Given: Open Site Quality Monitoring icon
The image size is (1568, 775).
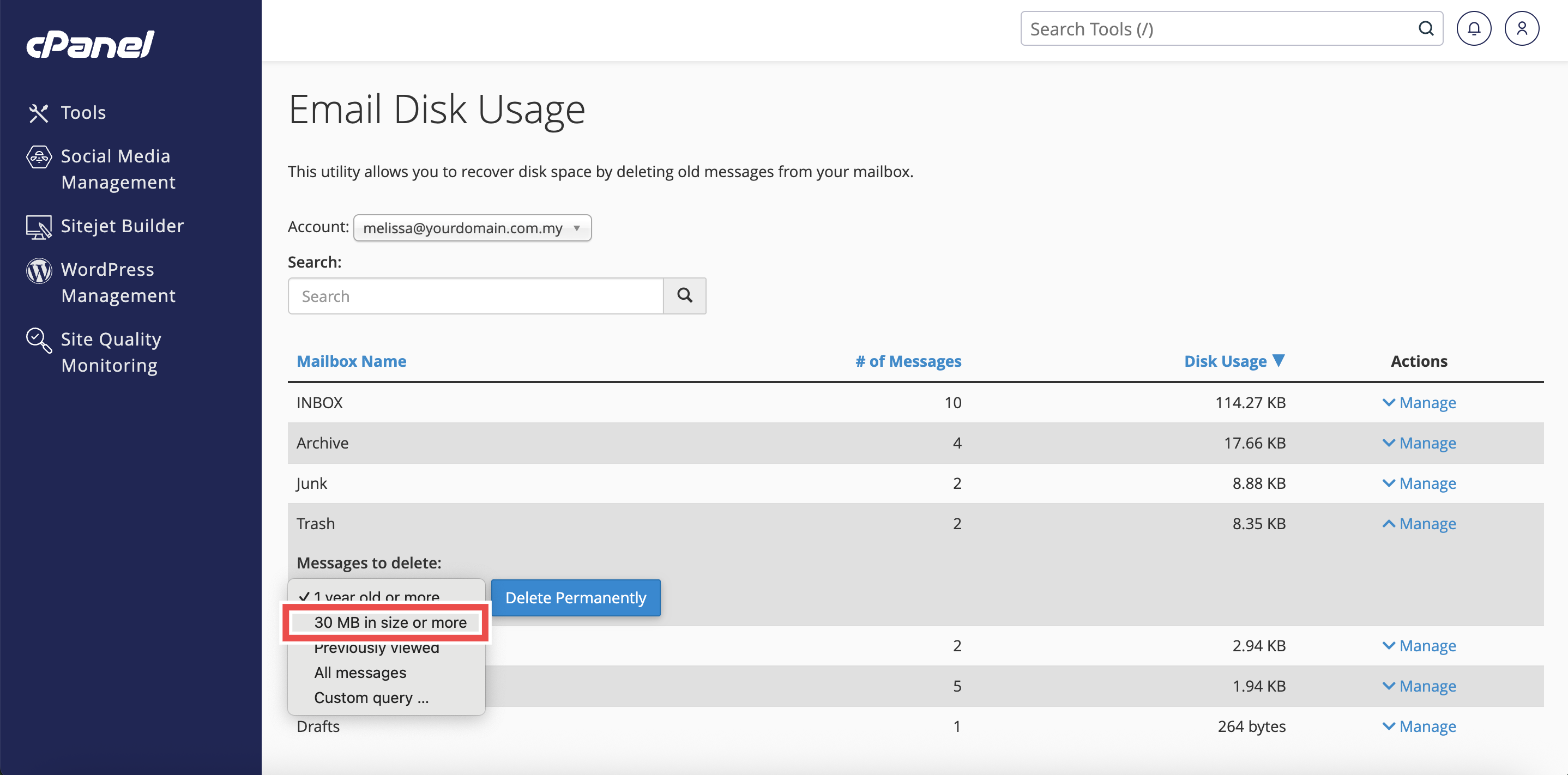Looking at the screenshot, I should click(38, 340).
